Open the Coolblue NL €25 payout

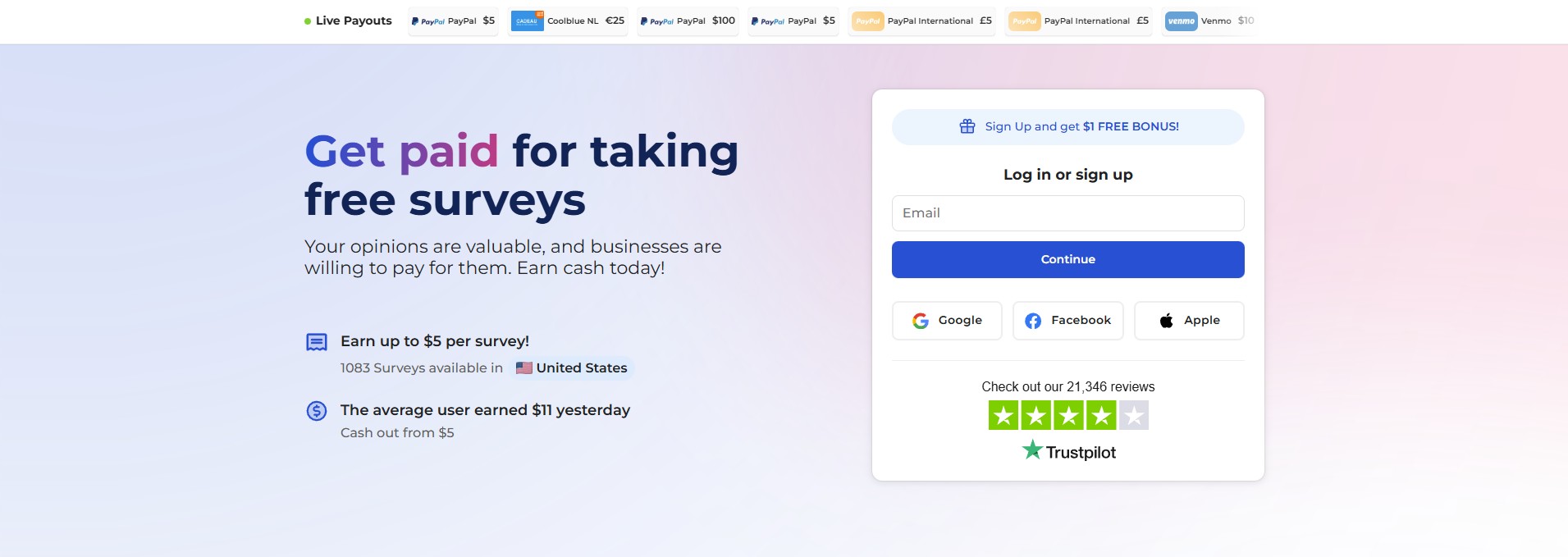click(x=568, y=21)
